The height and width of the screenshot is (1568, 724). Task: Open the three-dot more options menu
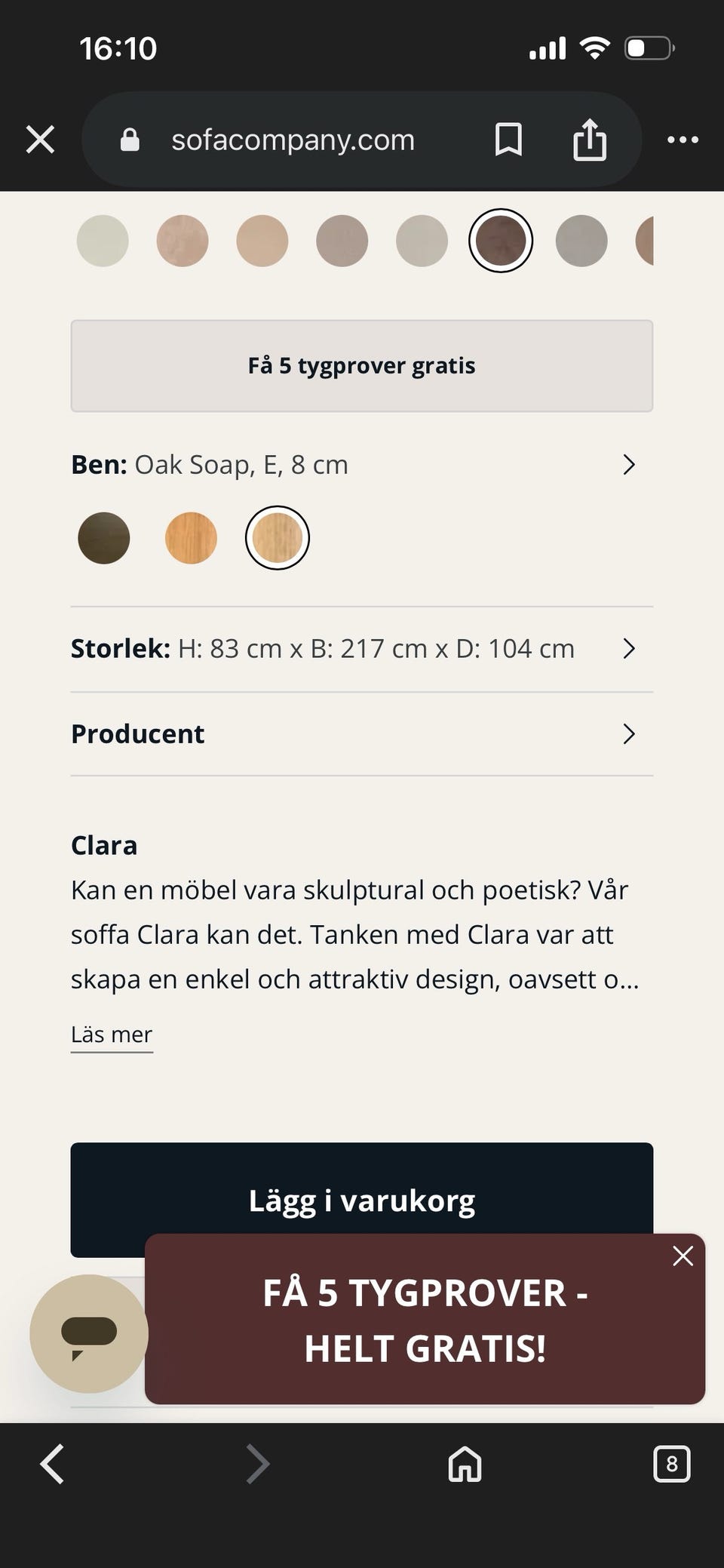pos(683,140)
